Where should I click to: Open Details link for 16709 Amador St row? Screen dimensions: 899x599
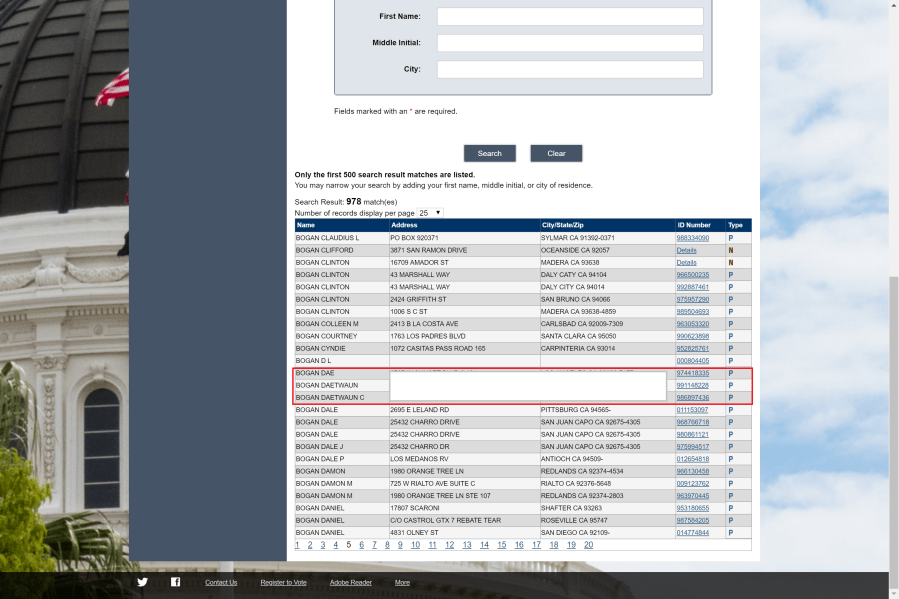tap(686, 262)
